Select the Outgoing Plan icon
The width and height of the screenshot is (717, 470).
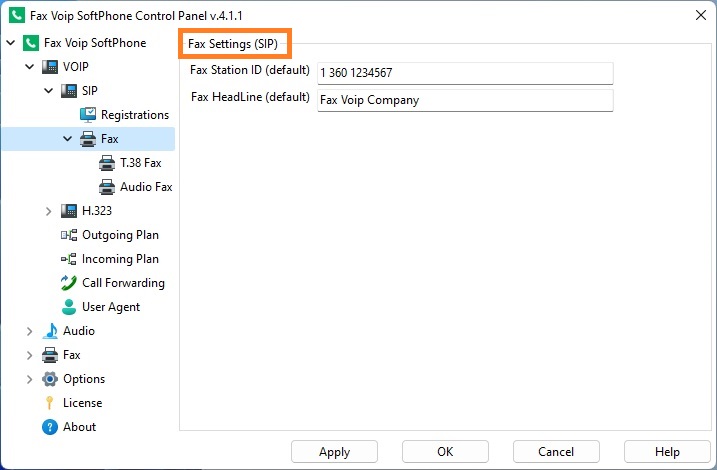(69, 235)
